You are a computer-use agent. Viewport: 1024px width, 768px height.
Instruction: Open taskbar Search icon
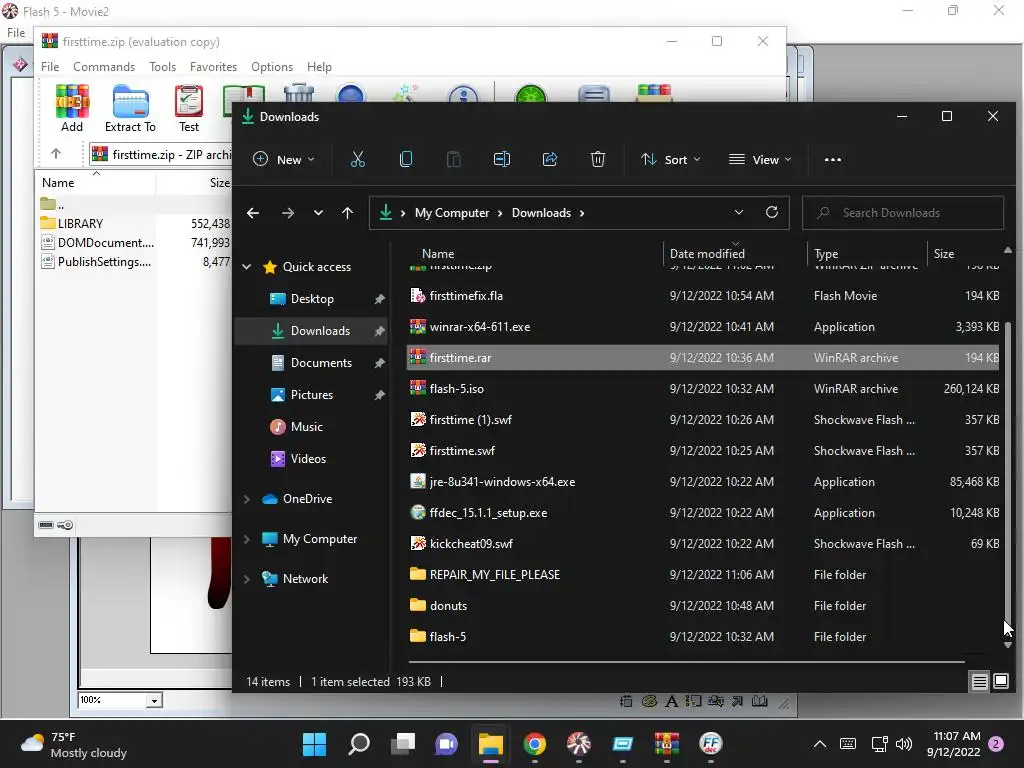[359, 744]
